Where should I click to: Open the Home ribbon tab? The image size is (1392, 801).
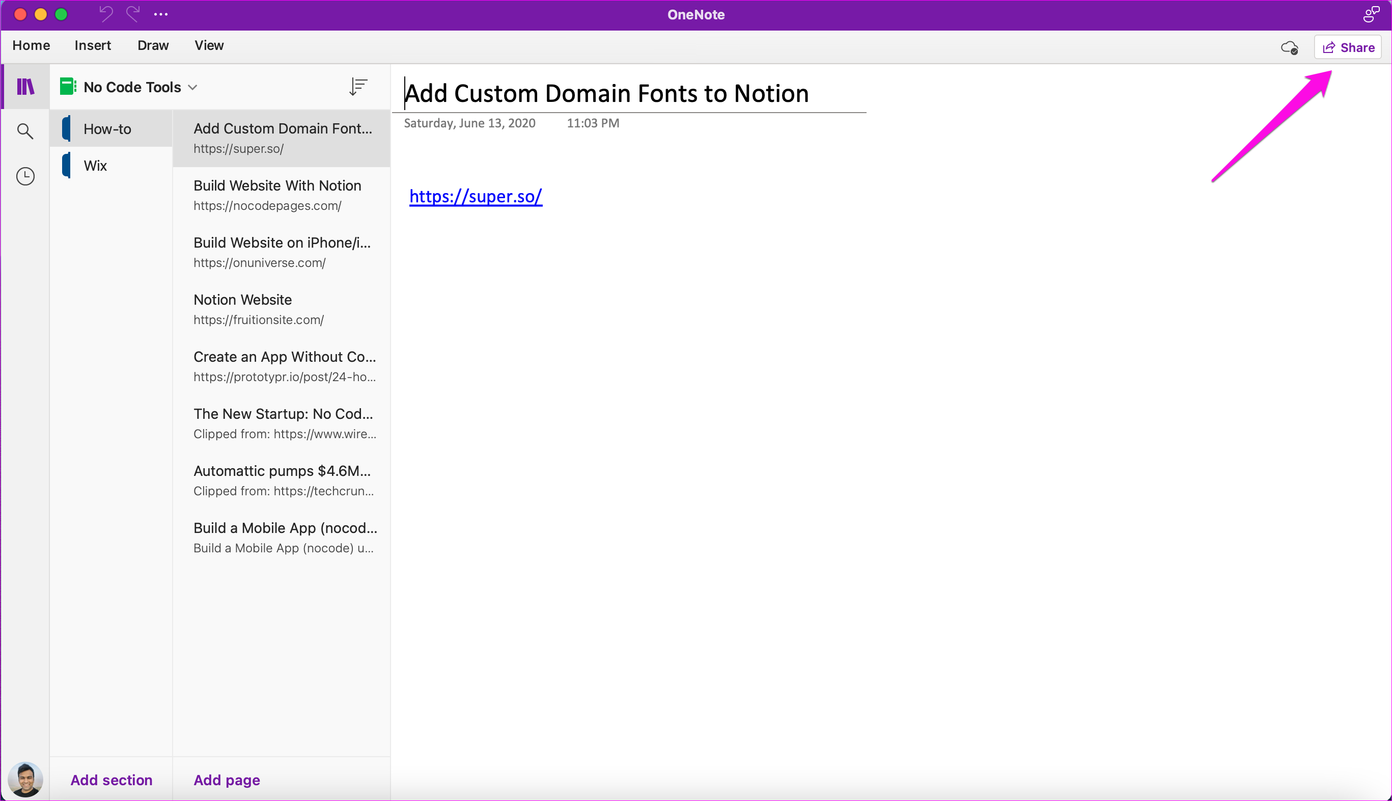coord(31,45)
